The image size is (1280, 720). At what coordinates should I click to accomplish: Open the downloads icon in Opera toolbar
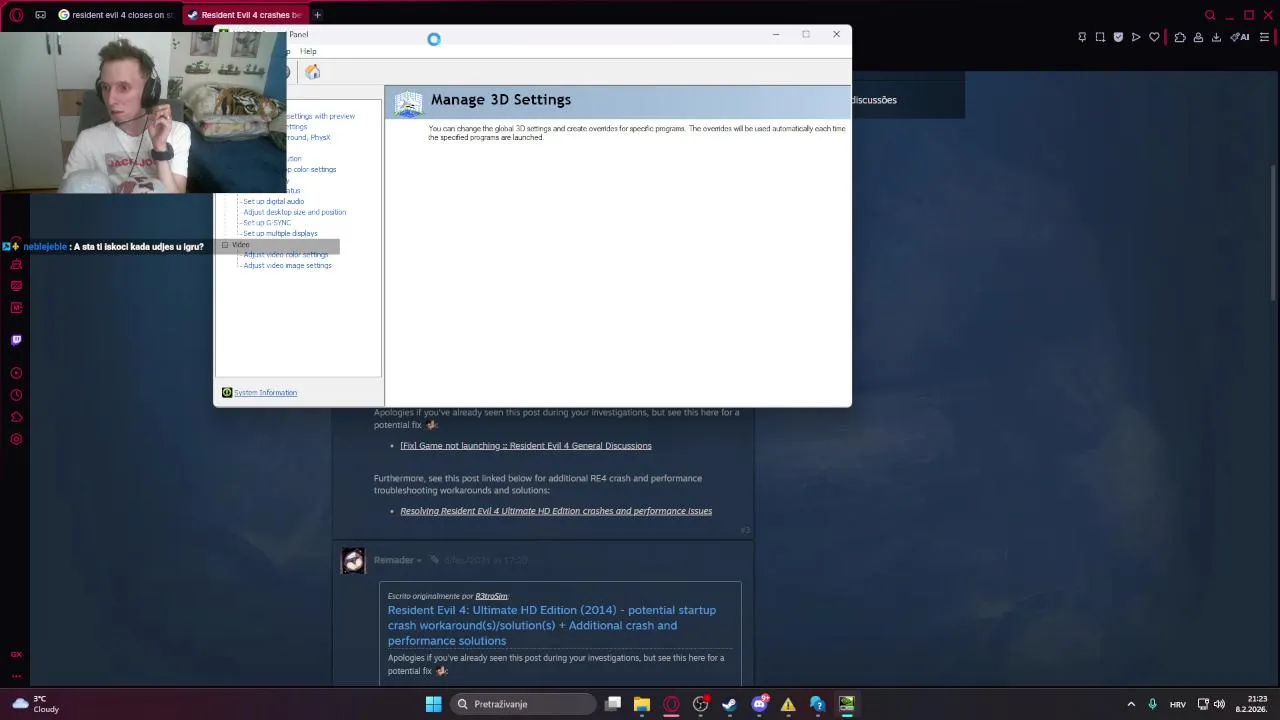coord(1216,37)
